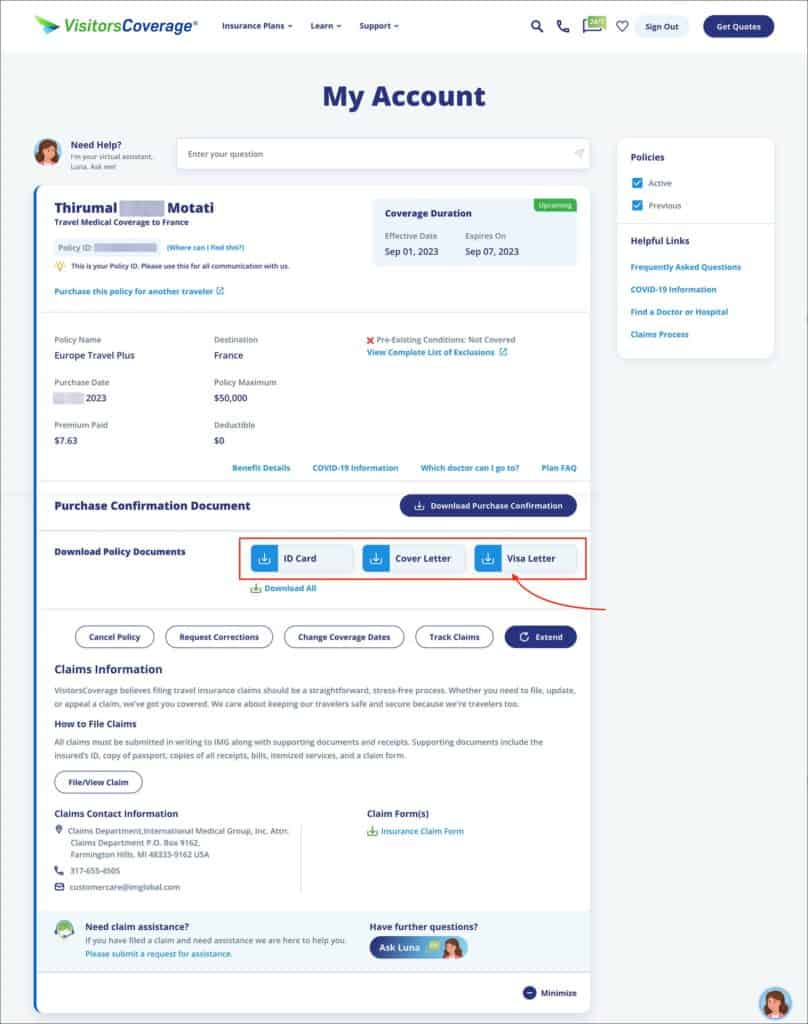Open Which doctor can I go to link
This screenshot has height=1024, width=808.
470,468
